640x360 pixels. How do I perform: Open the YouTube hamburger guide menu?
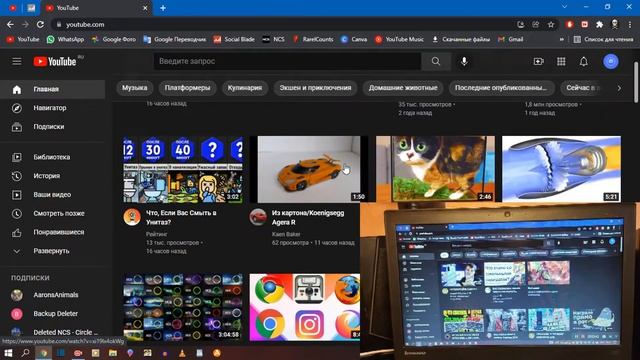pos(17,61)
